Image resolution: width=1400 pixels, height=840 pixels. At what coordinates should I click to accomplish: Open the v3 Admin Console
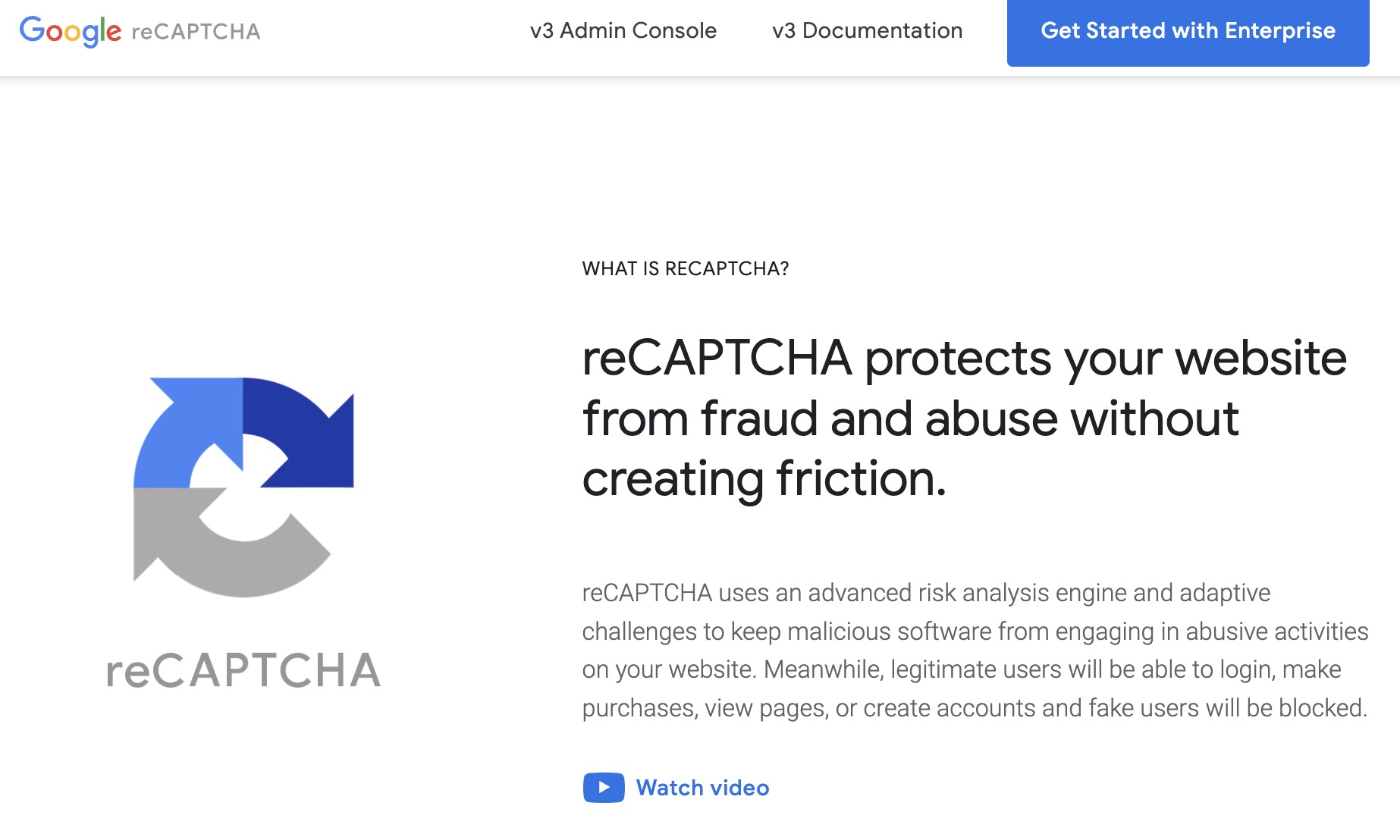pos(623,30)
